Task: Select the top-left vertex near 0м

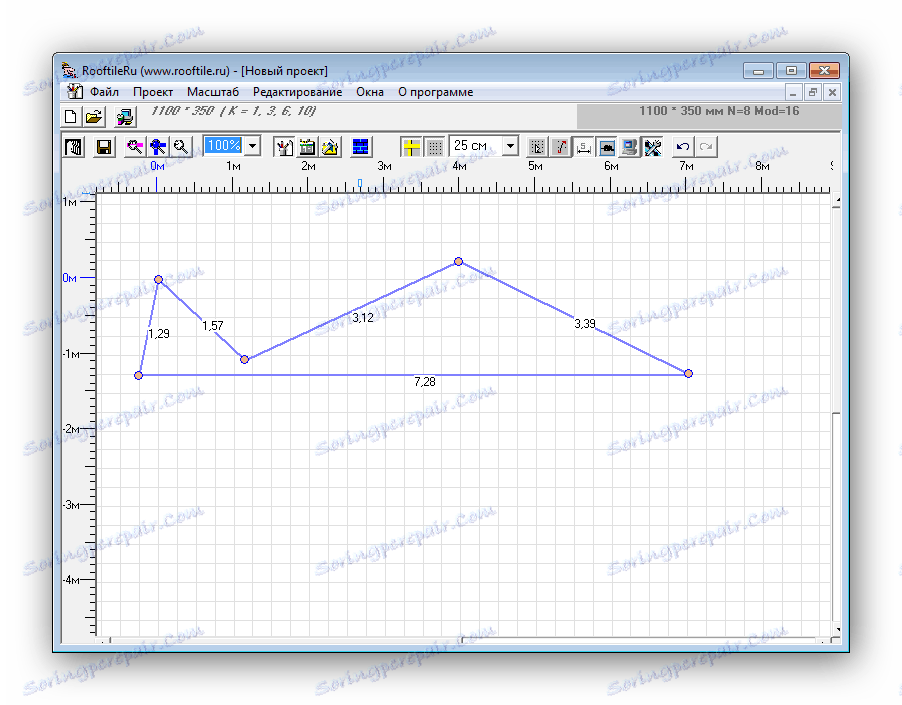Action: click(159, 279)
